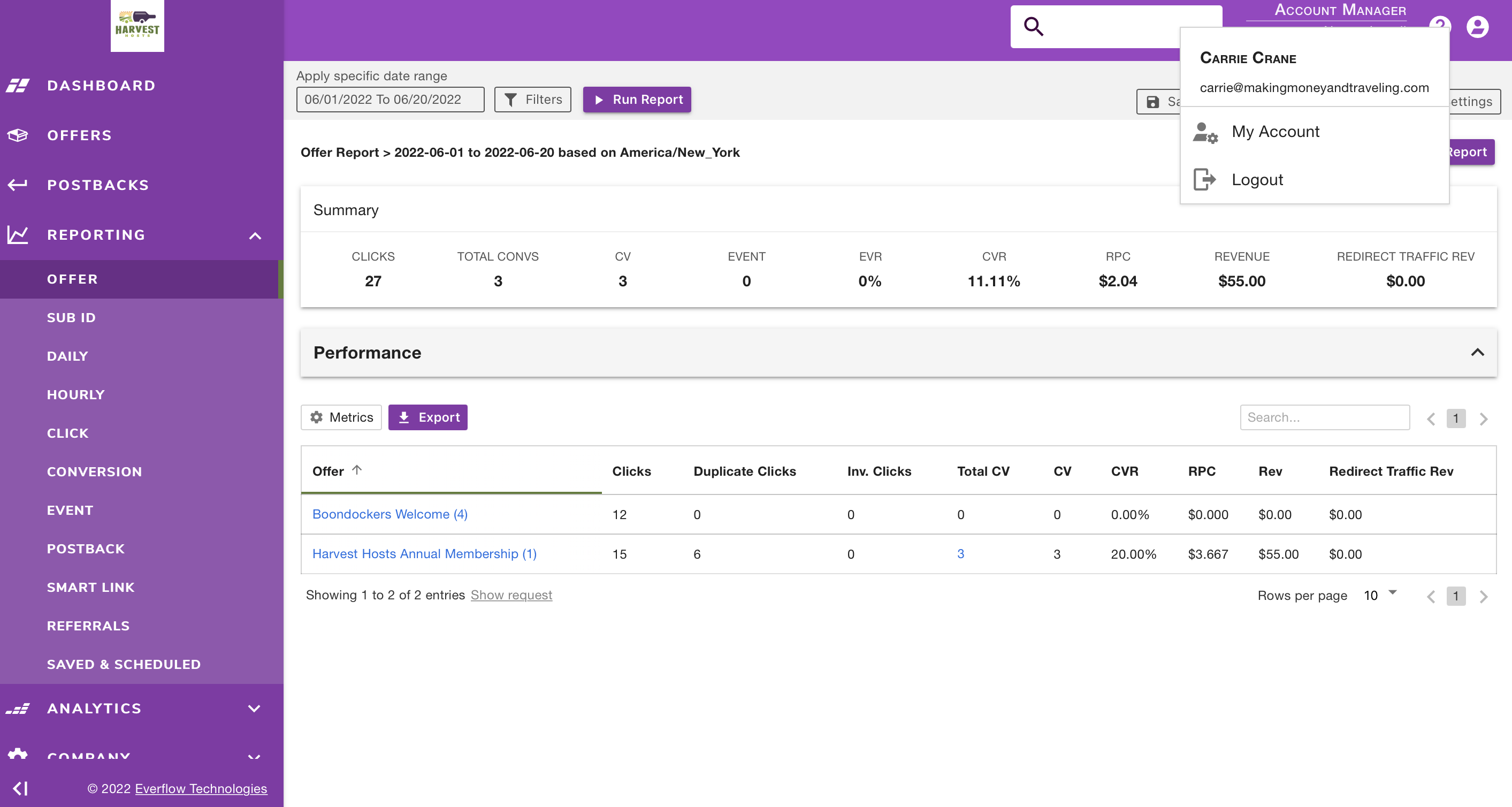
Task: Open the Hourly report
Action: coord(141,395)
